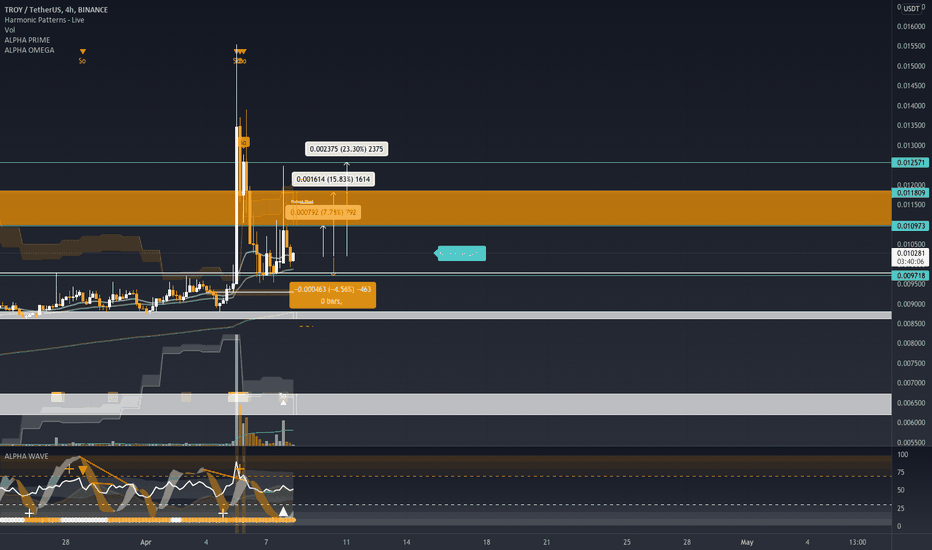The height and width of the screenshot is (550, 932).
Task: Click the 0.006000 price axis tick
Action: click(911, 423)
